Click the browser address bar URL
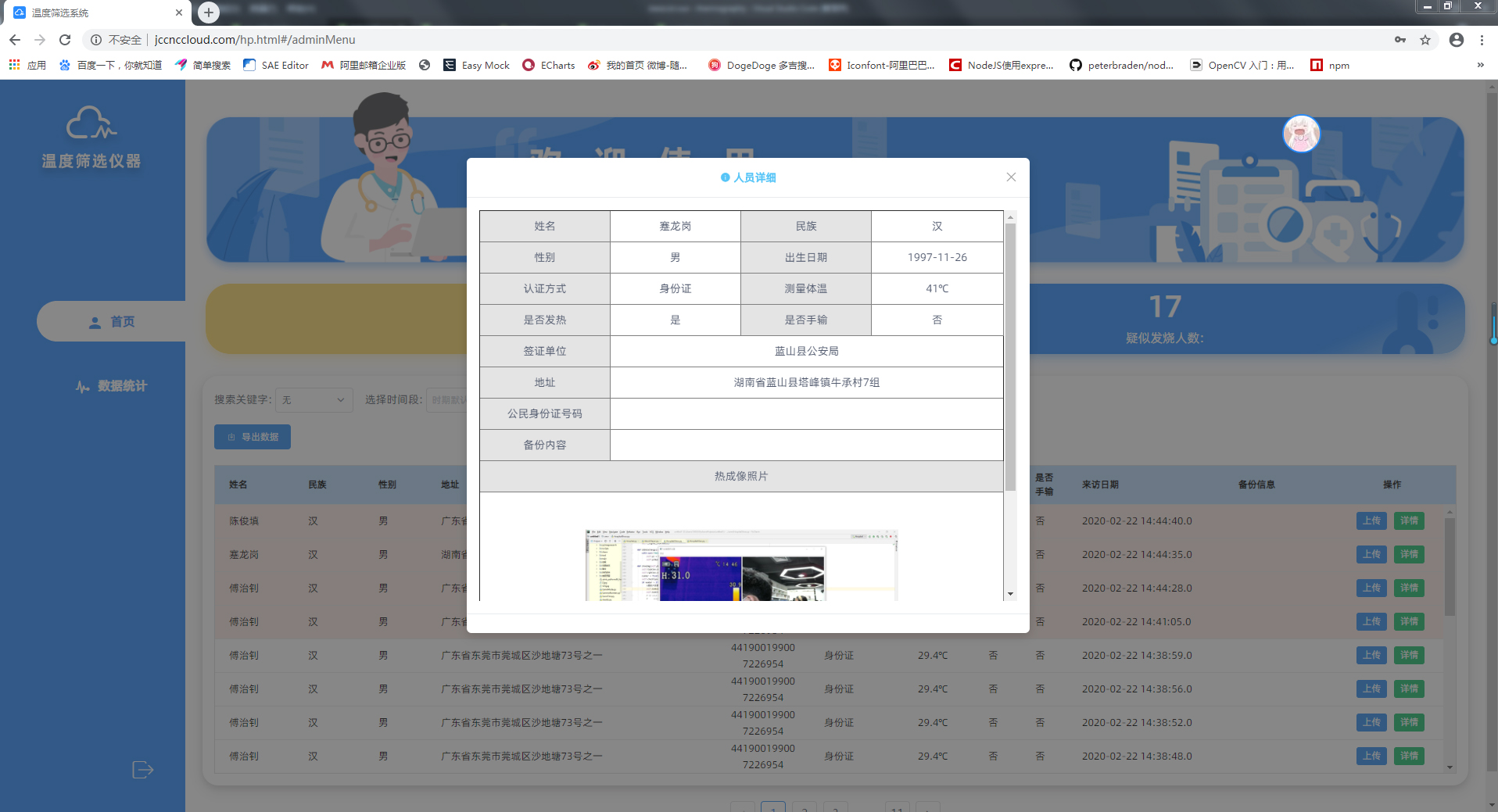Viewport: 1498px width, 812px height. pos(255,40)
